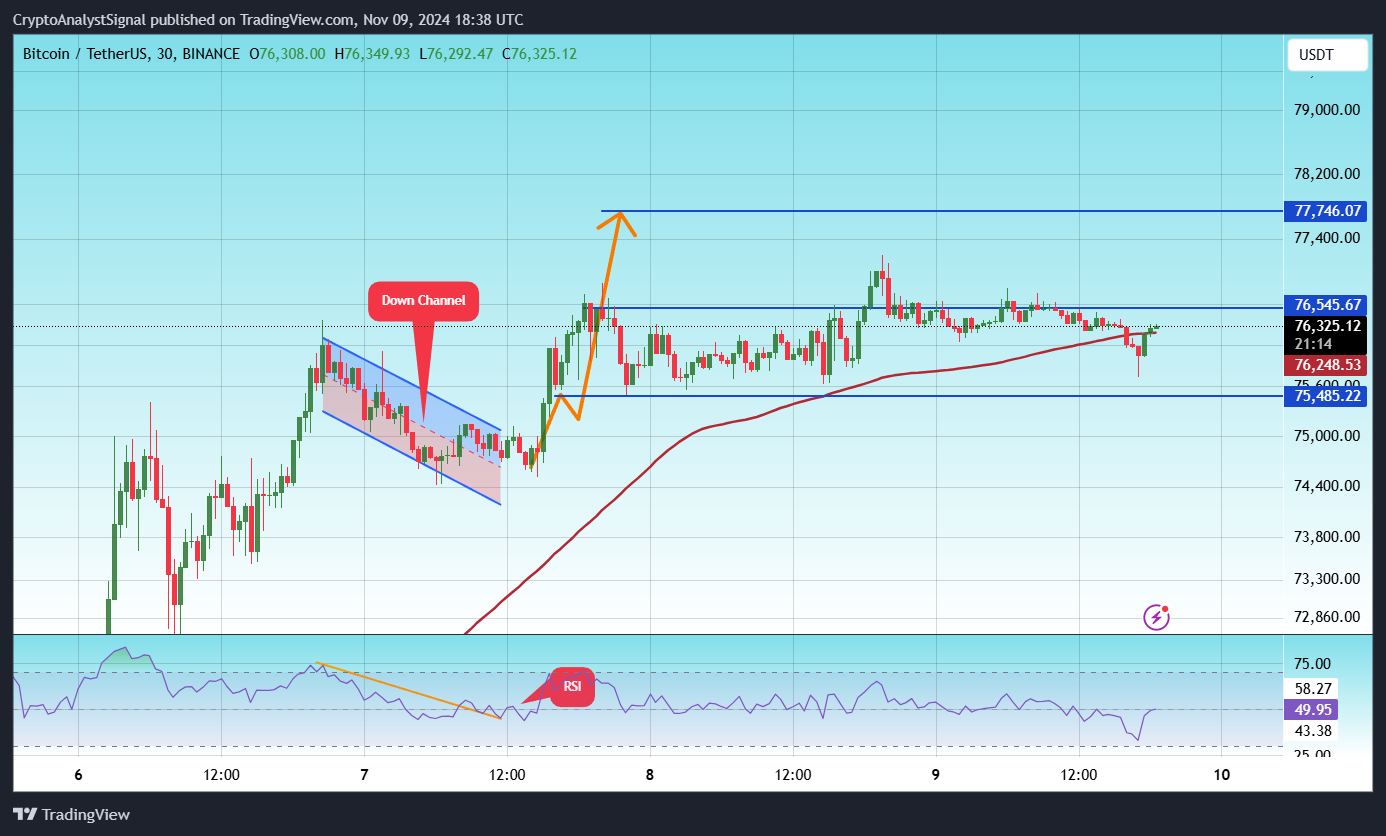This screenshot has height=836, width=1386.
Task: Click the red RSI callout label
Action: 572,687
